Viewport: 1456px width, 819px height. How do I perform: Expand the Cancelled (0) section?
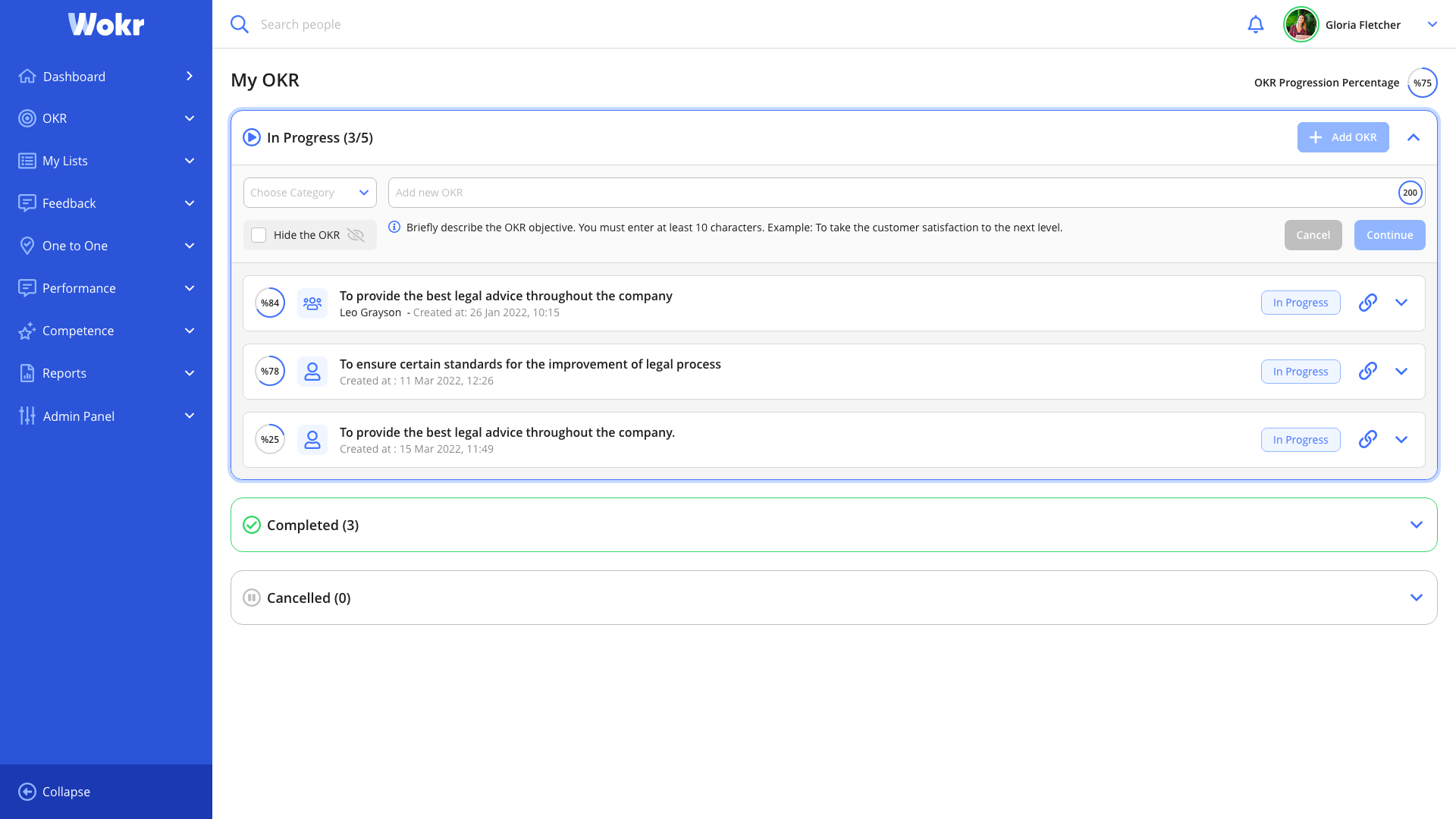(1416, 597)
